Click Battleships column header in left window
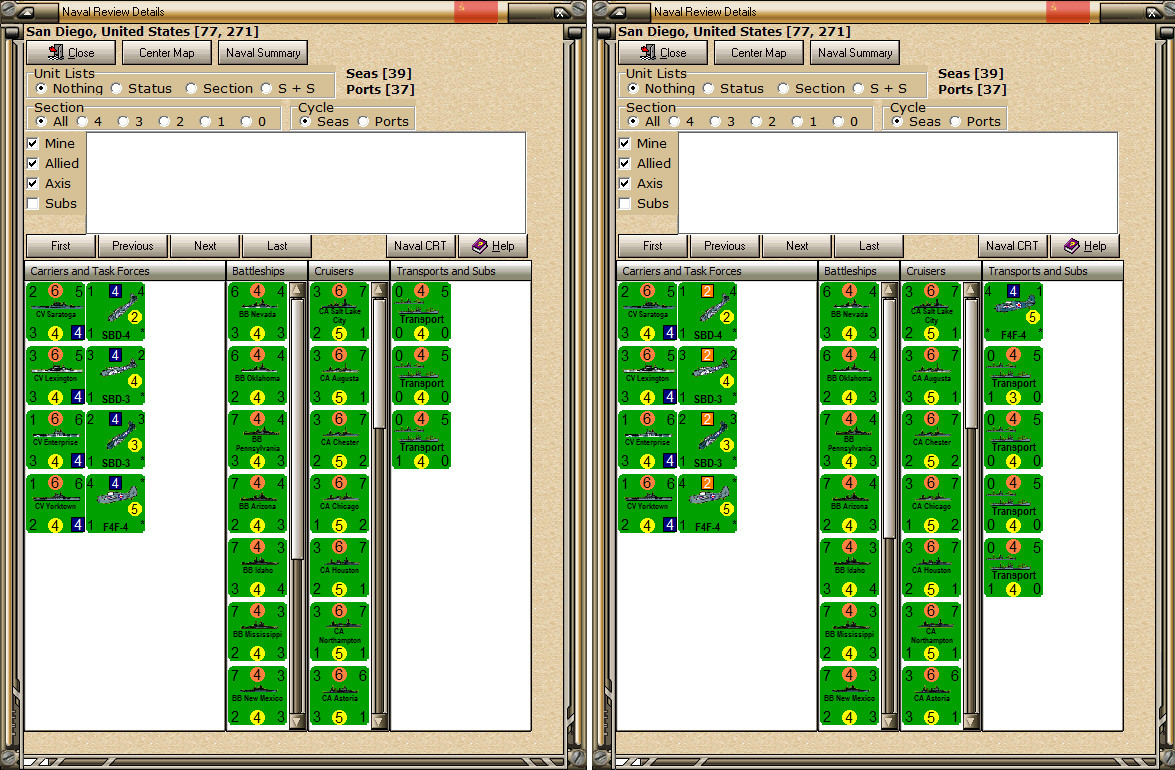1175x770 pixels. point(267,271)
